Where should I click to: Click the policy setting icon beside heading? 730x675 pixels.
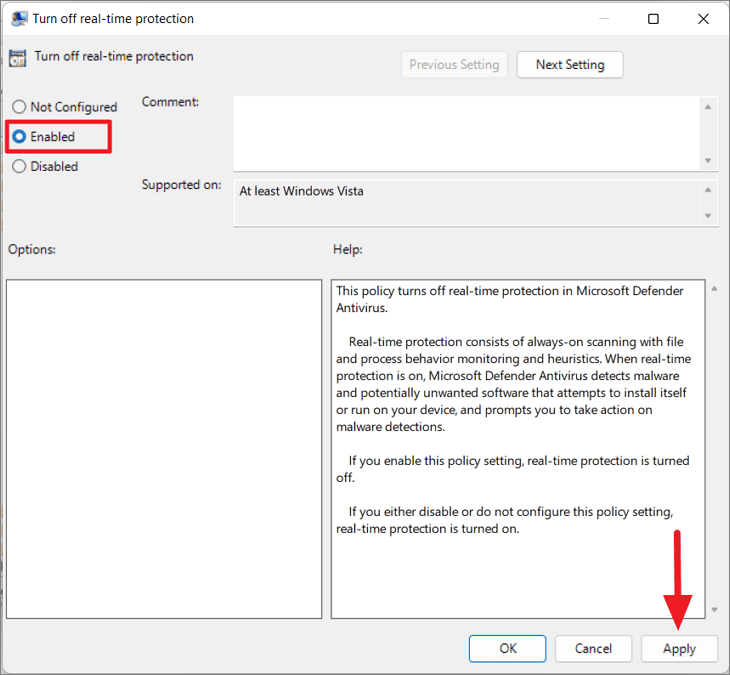pyautogui.click(x=18, y=58)
